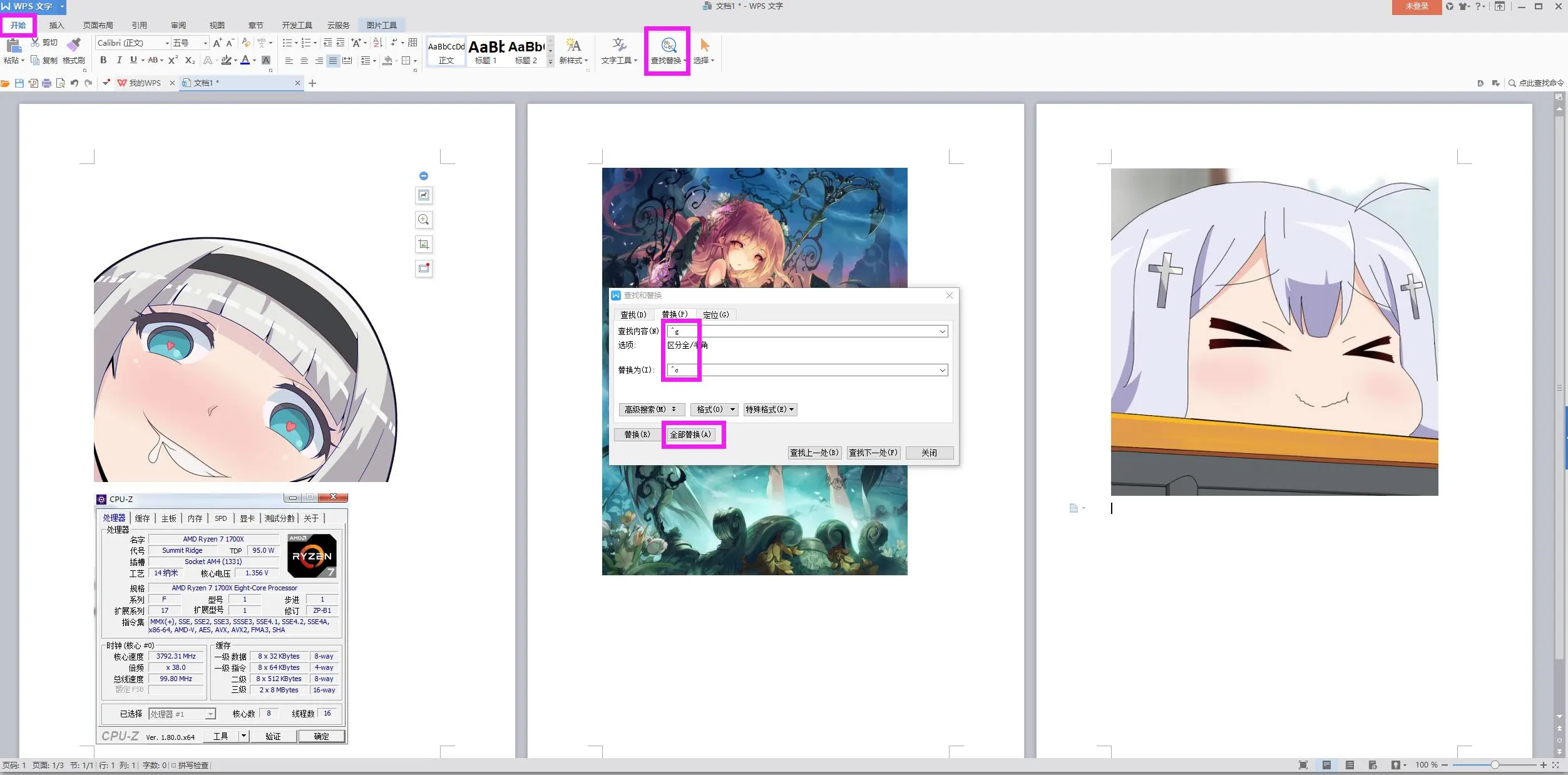Toggle align left paragraph button
The image size is (1568, 775).
tap(289, 61)
